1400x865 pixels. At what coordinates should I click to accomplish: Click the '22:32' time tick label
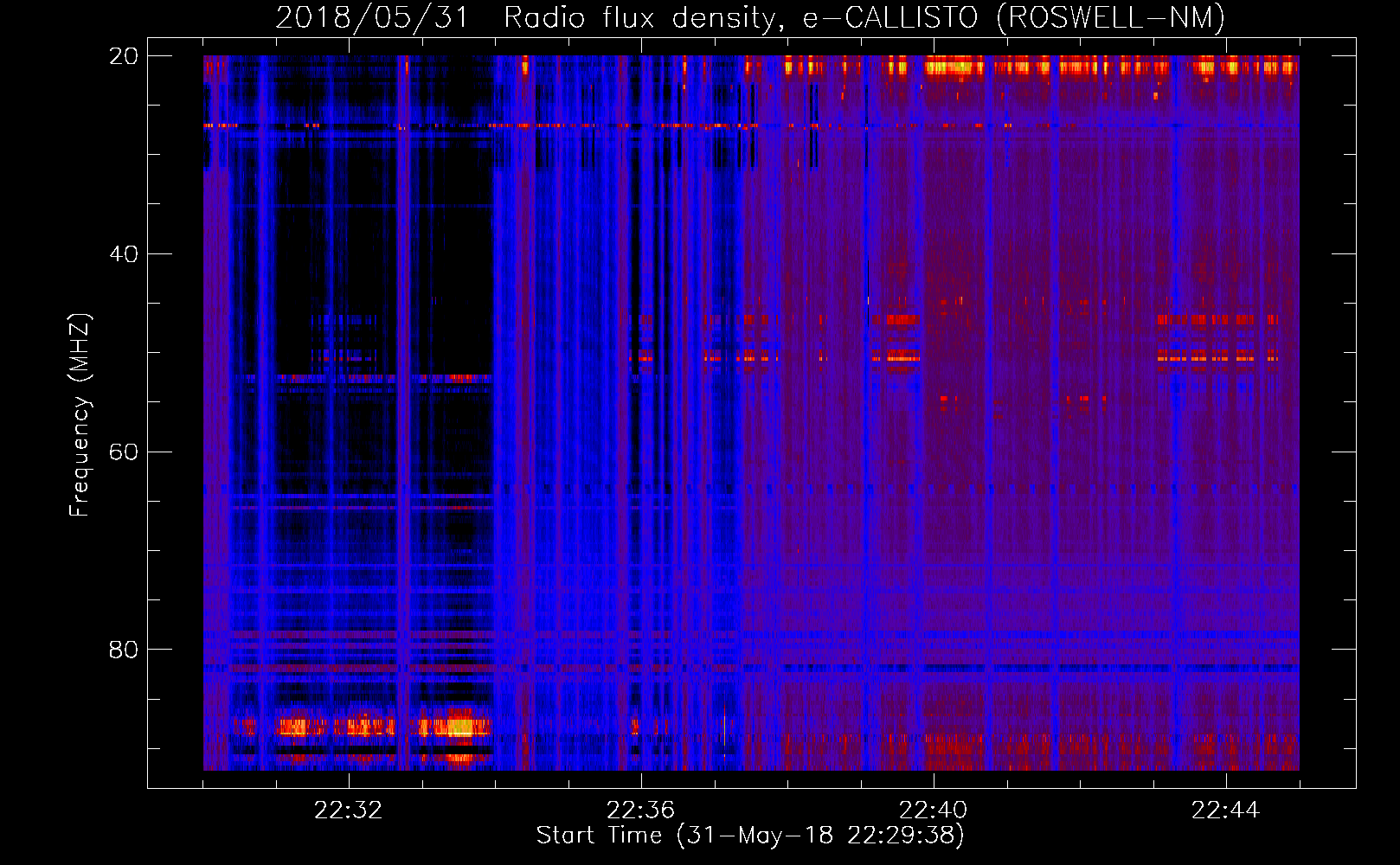(348, 811)
